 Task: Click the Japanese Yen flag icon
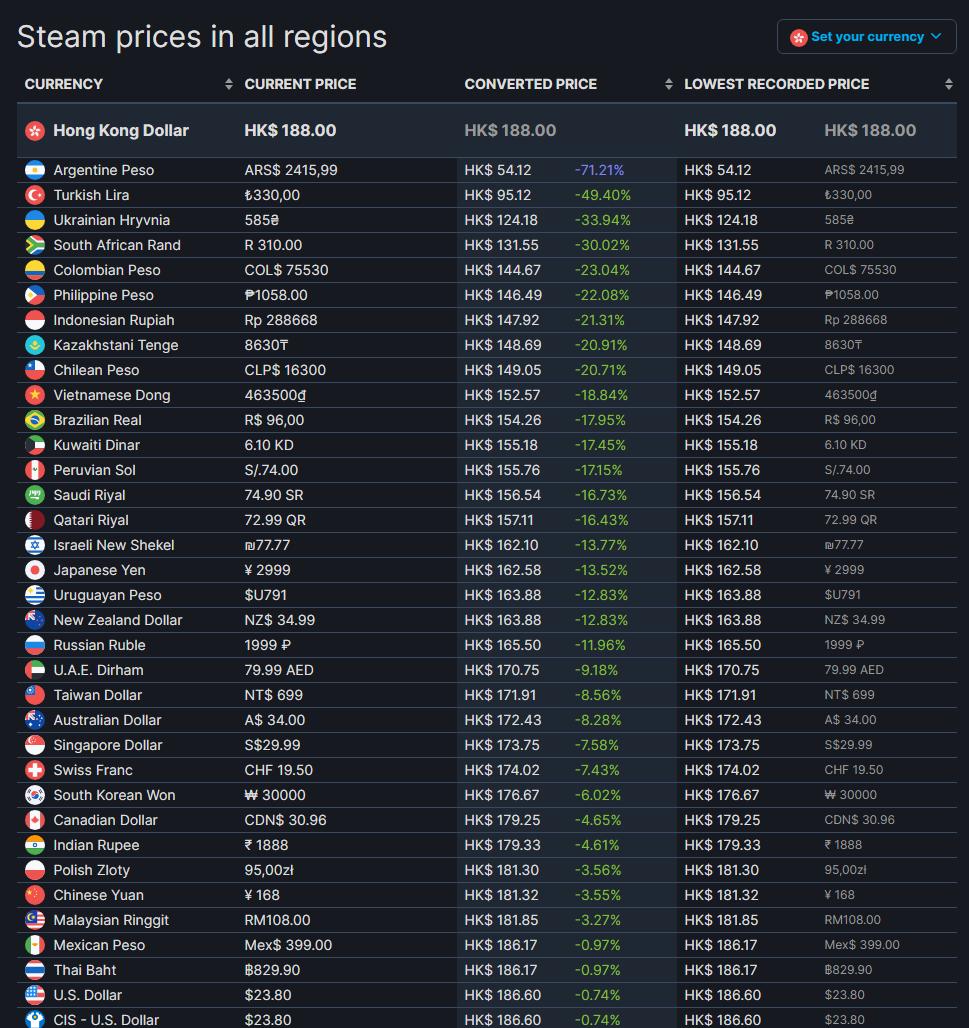[35, 570]
